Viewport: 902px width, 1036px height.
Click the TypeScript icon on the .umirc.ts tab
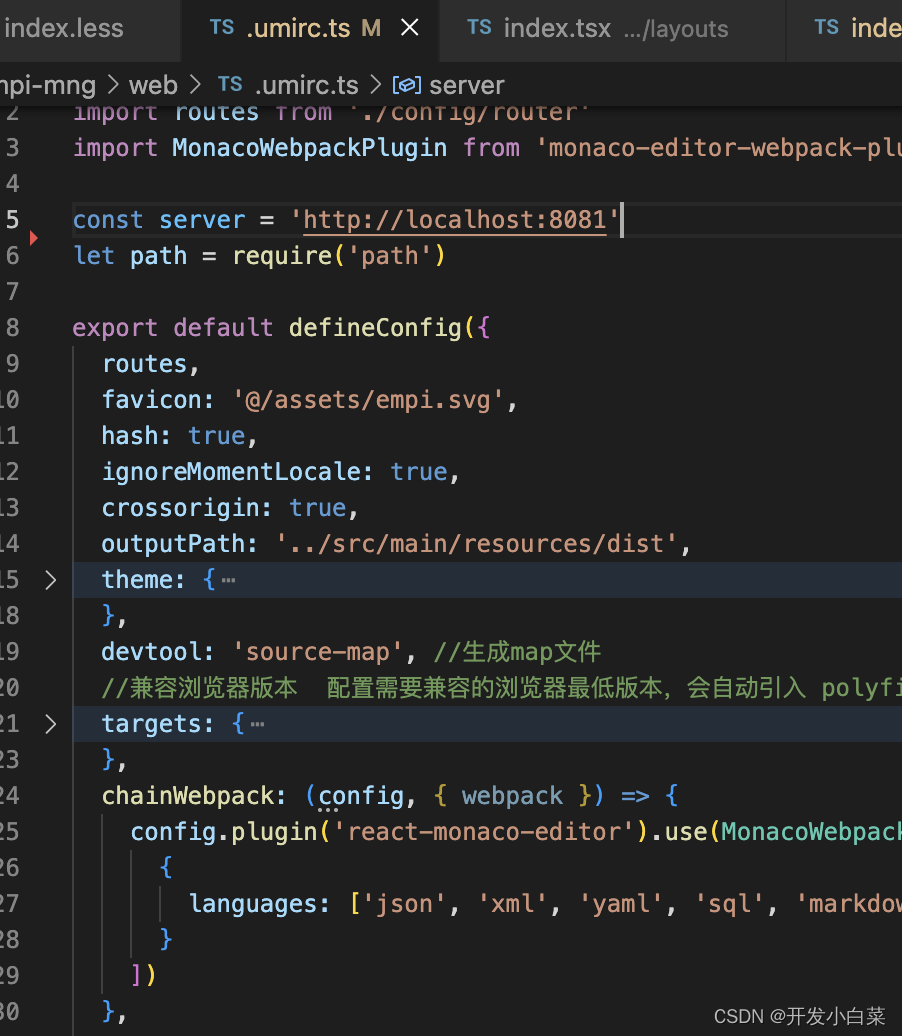point(222,28)
